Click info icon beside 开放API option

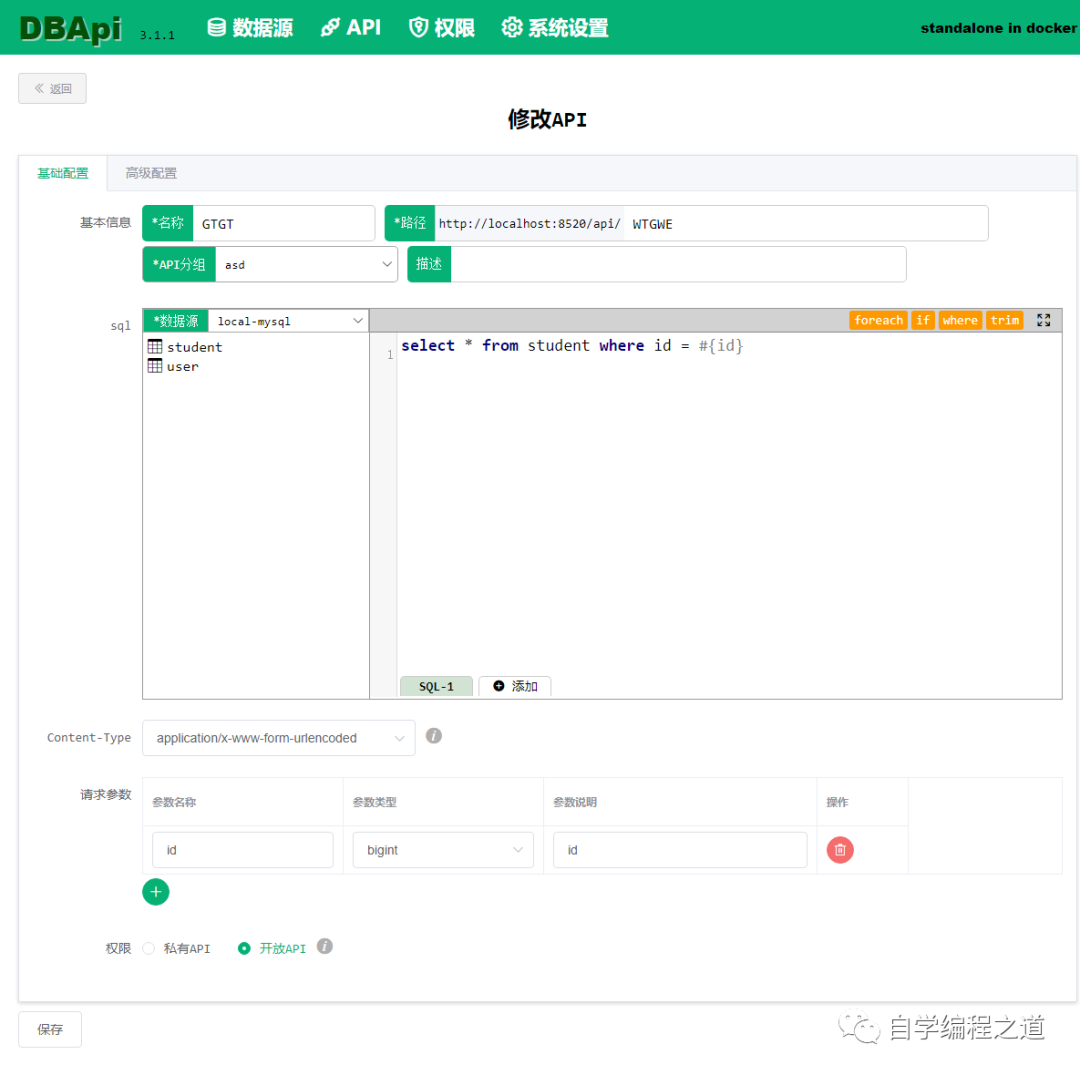pos(325,946)
